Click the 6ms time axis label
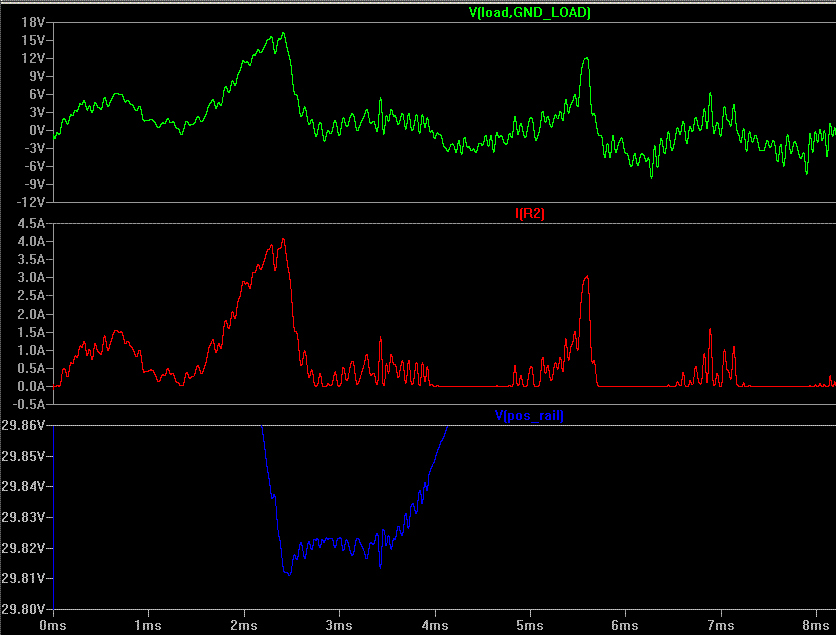This screenshot has height=635, width=836. pyautogui.click(x=625, y=625)
